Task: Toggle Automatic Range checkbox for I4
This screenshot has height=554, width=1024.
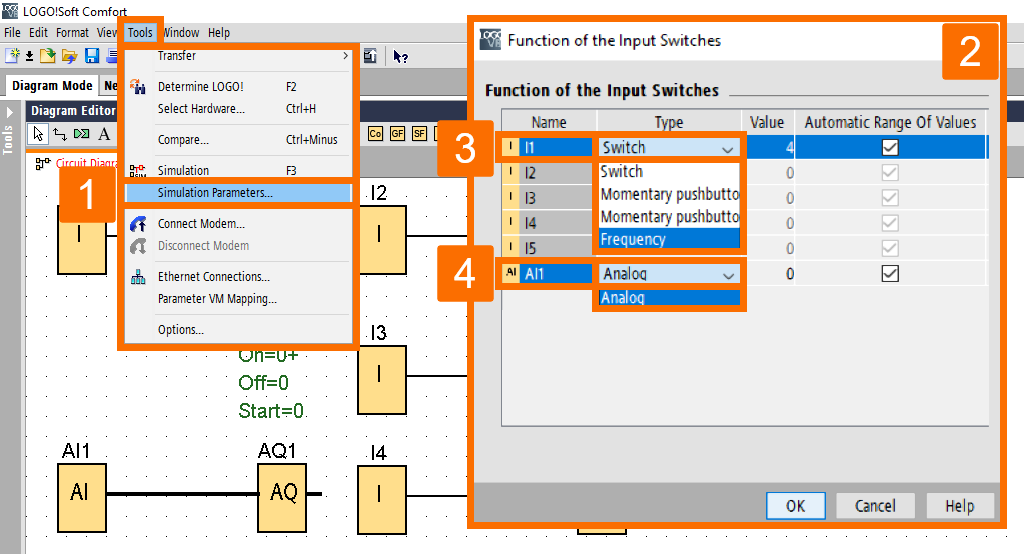Action: coord(889,223)
